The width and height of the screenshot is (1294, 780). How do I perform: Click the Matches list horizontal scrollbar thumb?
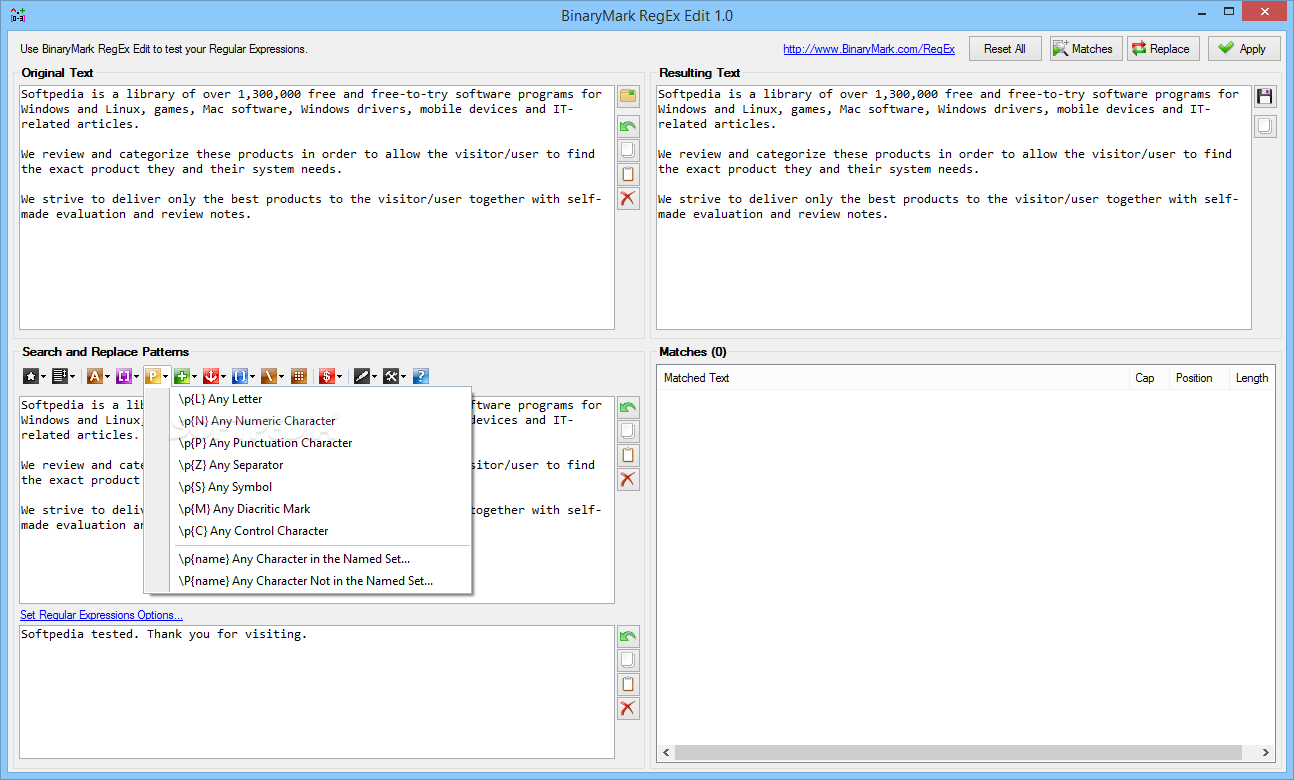(x=960, y=753)
